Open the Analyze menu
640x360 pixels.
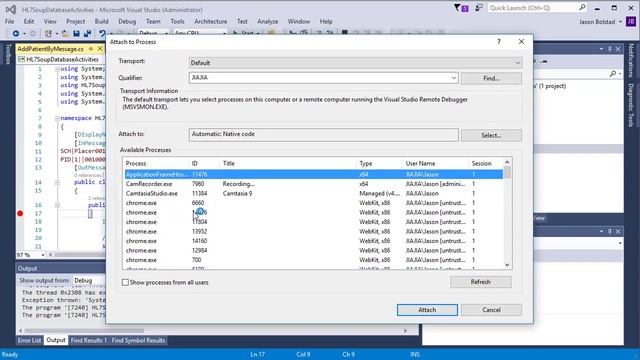pyautogui.click(x=267, y=21)
